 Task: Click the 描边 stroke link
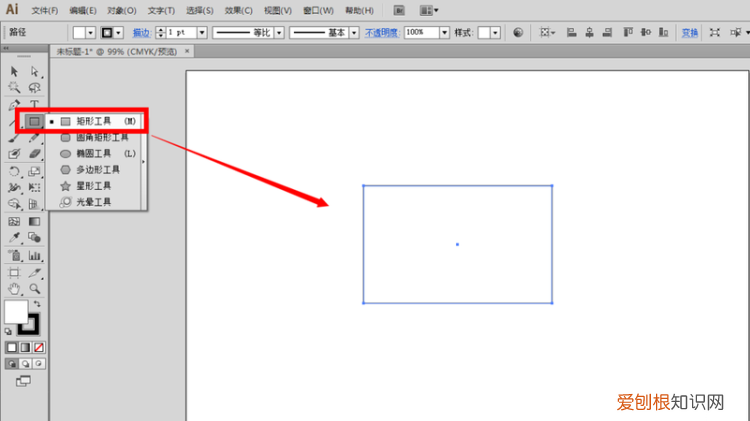(142, 32)
